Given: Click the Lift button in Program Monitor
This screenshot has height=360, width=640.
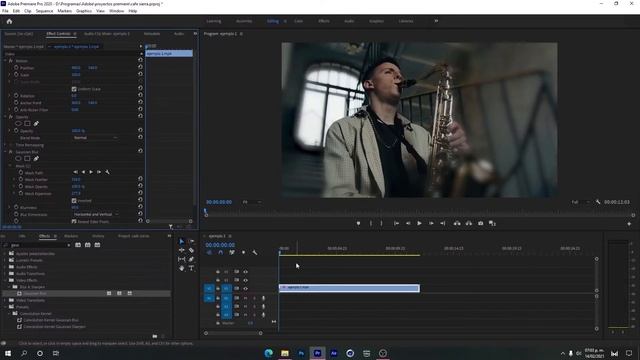Looking at the screenshot, I should (457, 223).
